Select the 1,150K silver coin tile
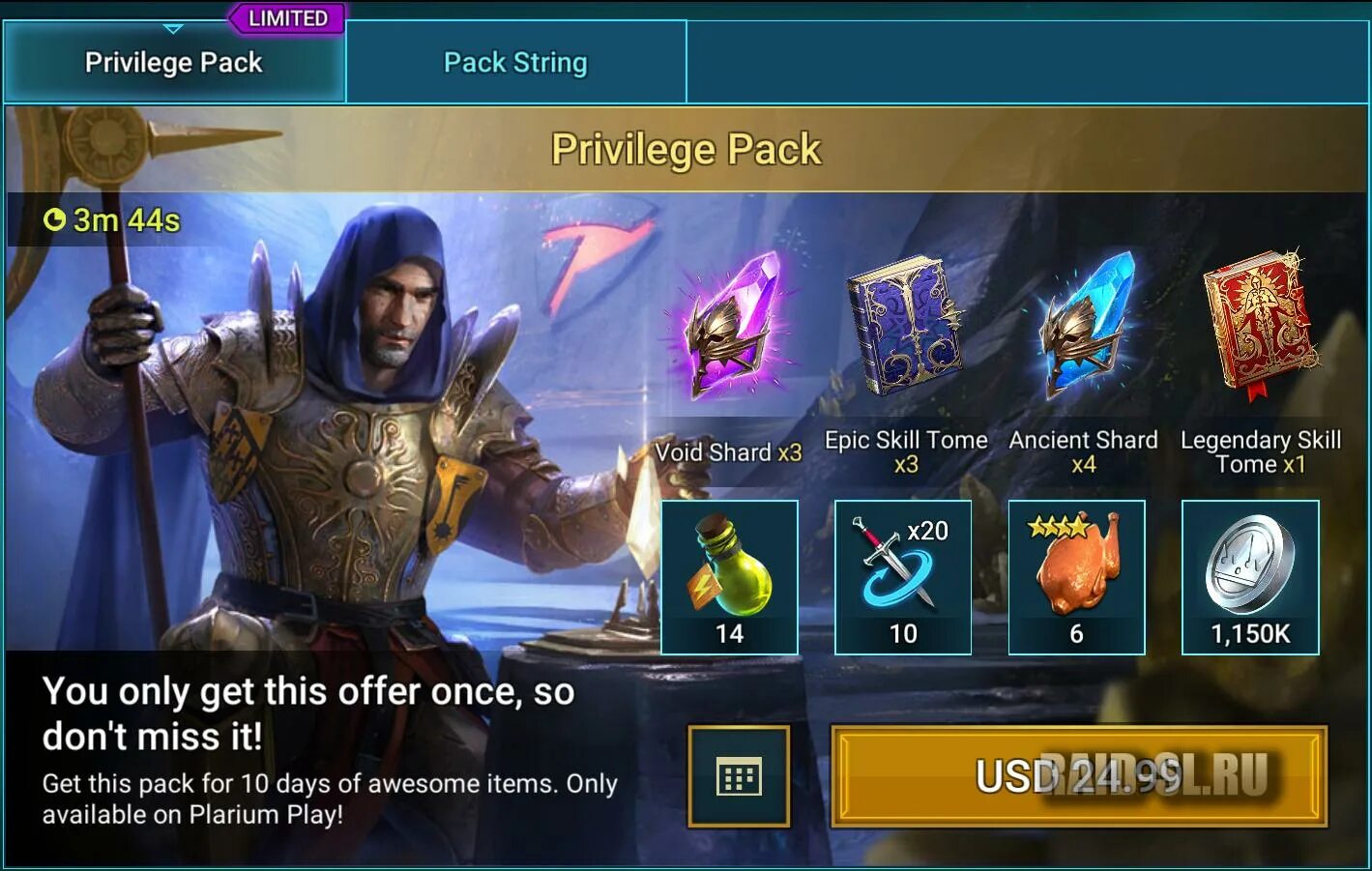 tap(1250, 577)
